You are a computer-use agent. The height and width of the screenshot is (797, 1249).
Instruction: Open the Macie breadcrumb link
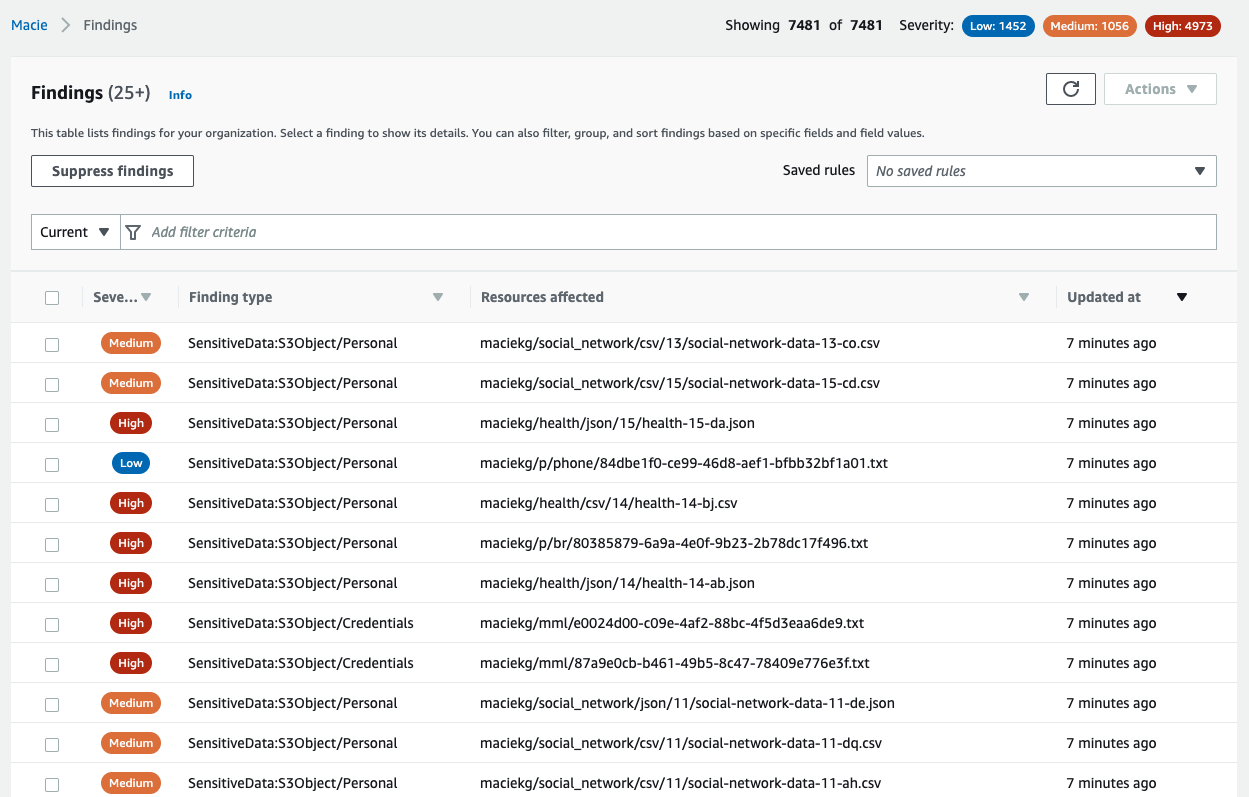pos(29,25)
